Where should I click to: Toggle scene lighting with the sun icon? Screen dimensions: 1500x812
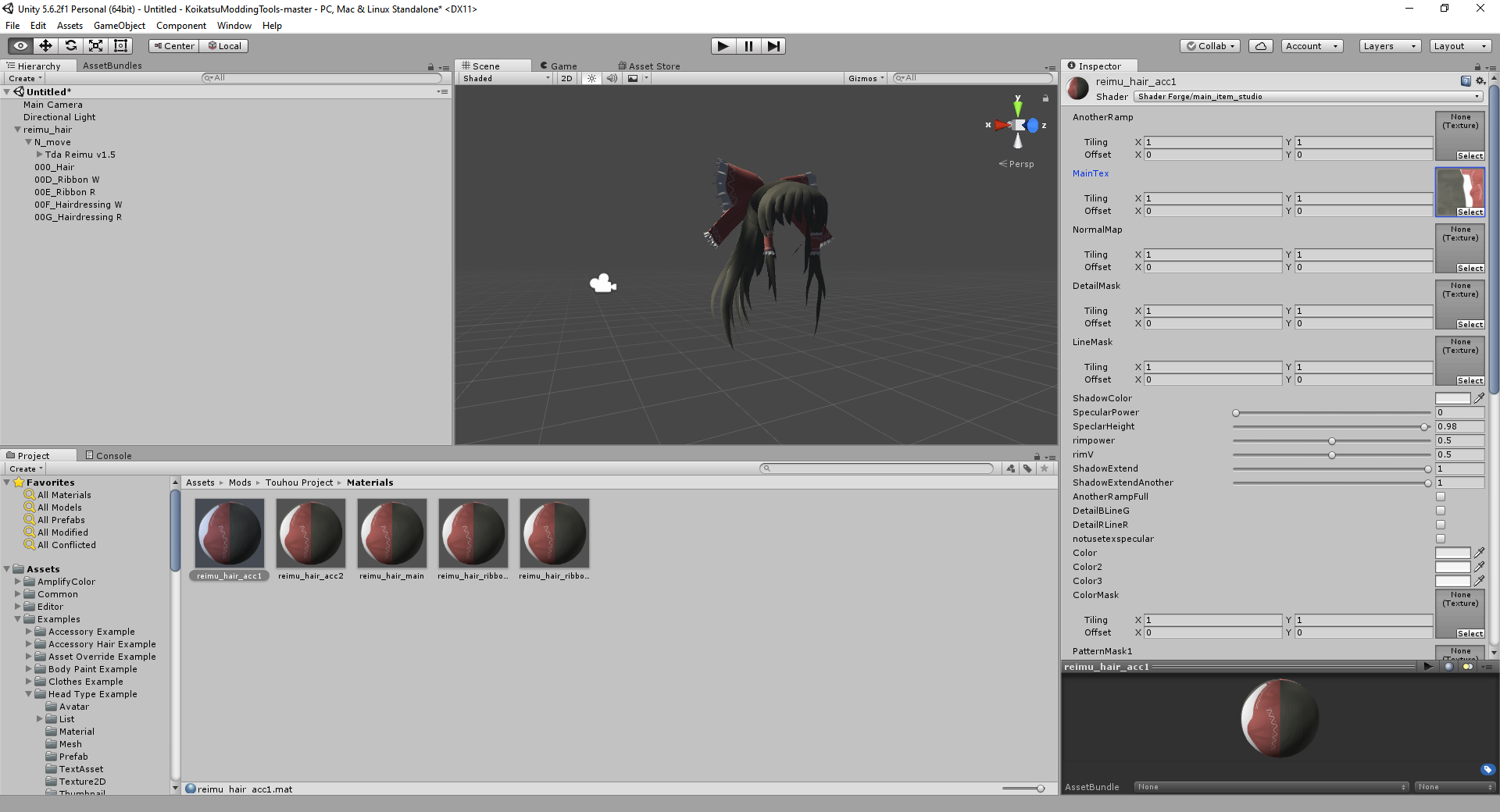point(591,78)
